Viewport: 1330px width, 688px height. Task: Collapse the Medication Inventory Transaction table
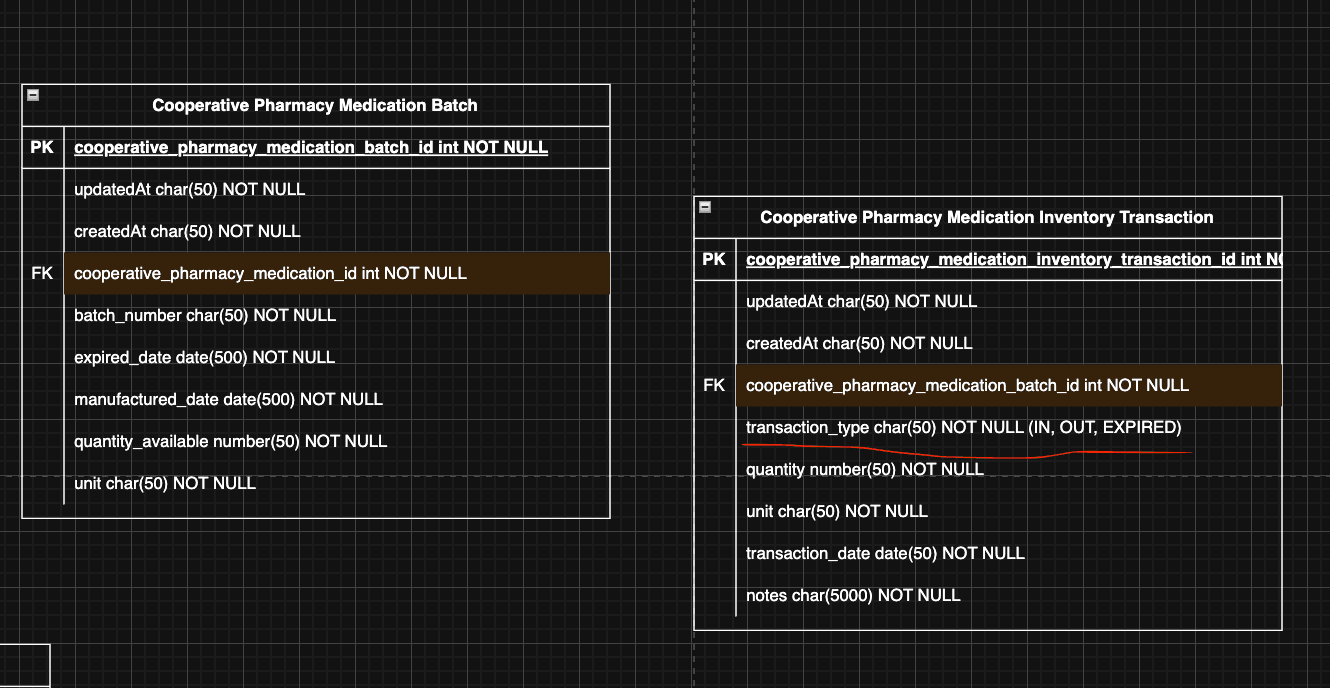point(705,207)
